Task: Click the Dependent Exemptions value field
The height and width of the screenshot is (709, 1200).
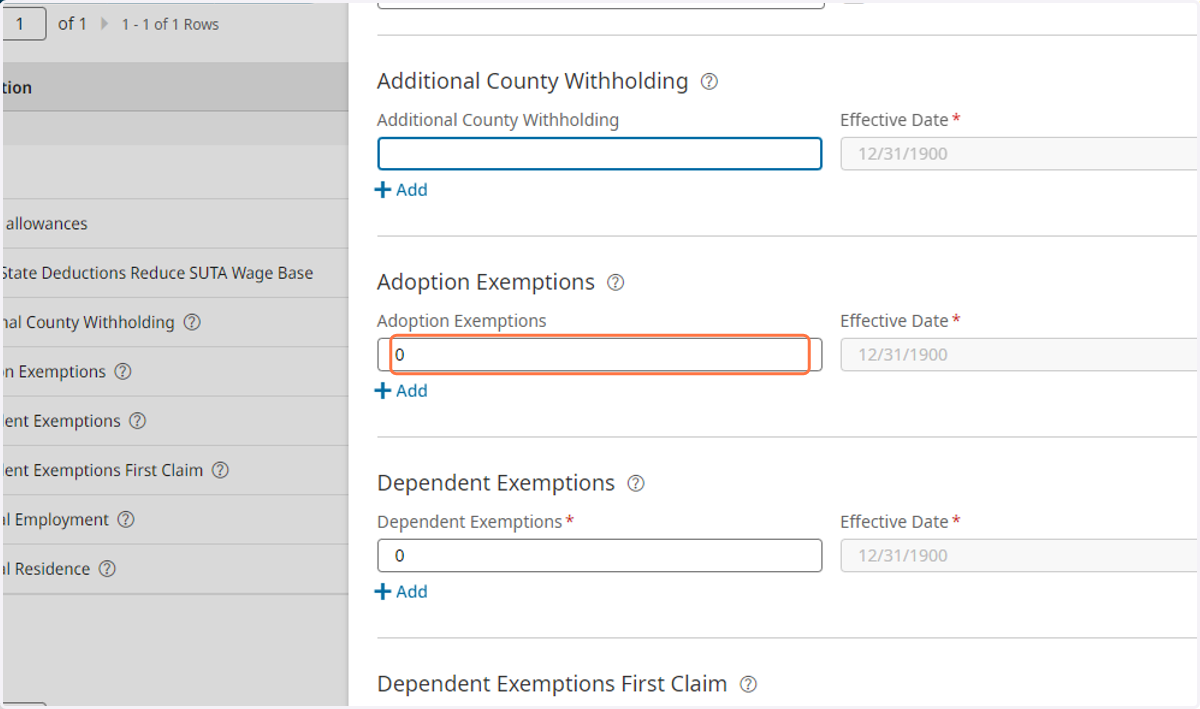Action: pos(600,556)
